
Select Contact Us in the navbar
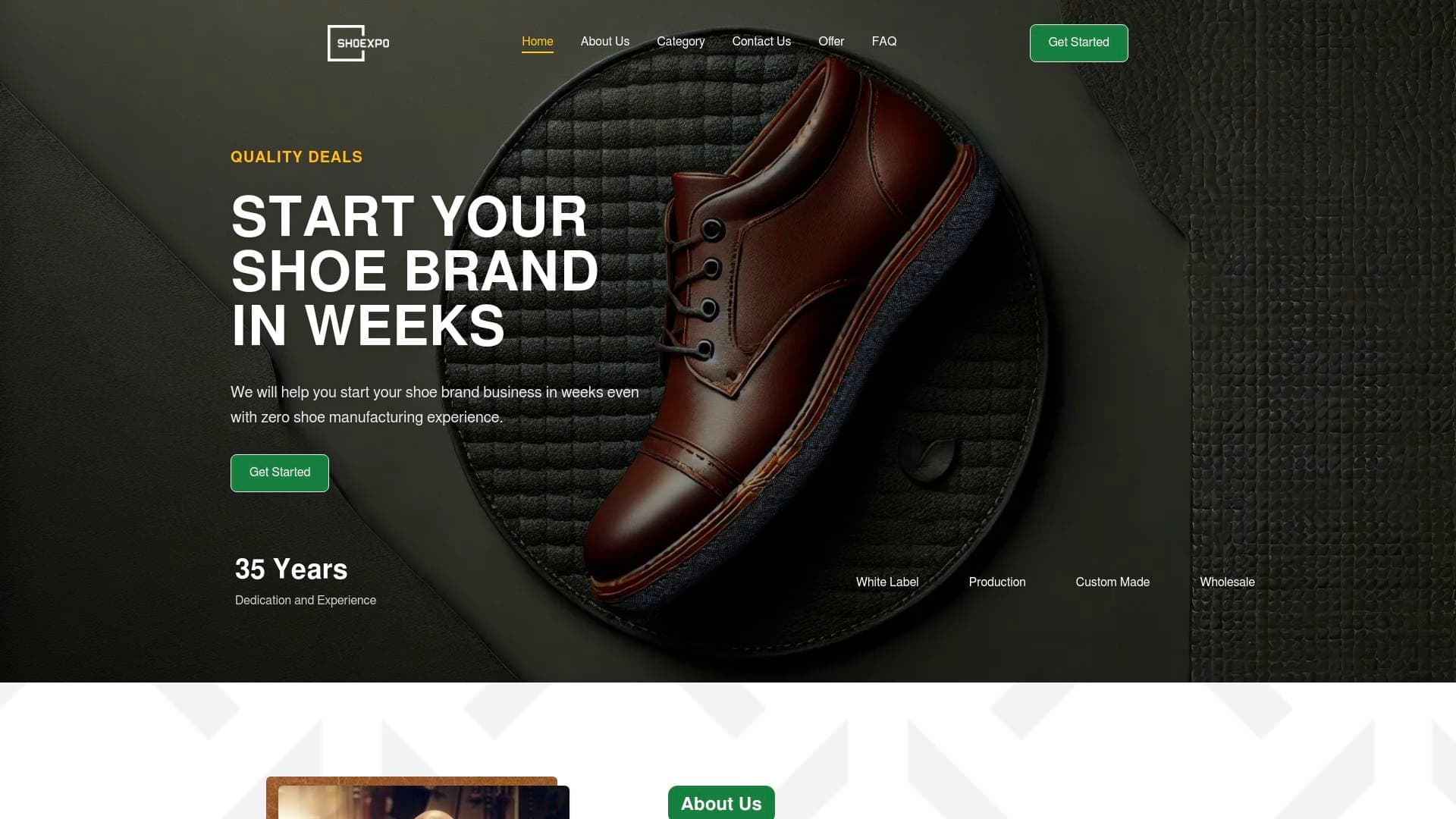click(761, 42)
